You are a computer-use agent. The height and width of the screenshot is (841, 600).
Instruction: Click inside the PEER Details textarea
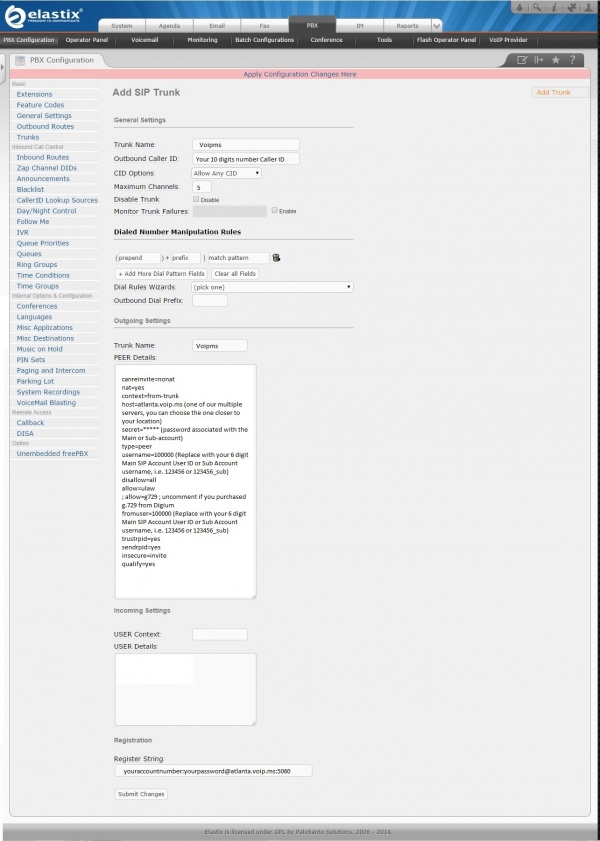[x=186, y=482]
